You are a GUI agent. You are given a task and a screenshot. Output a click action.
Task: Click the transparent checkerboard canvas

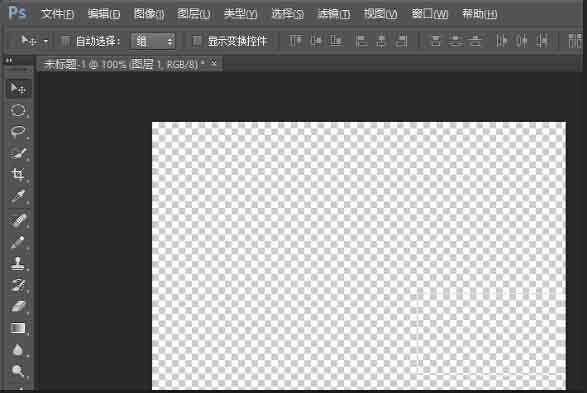tap(359, 255)
